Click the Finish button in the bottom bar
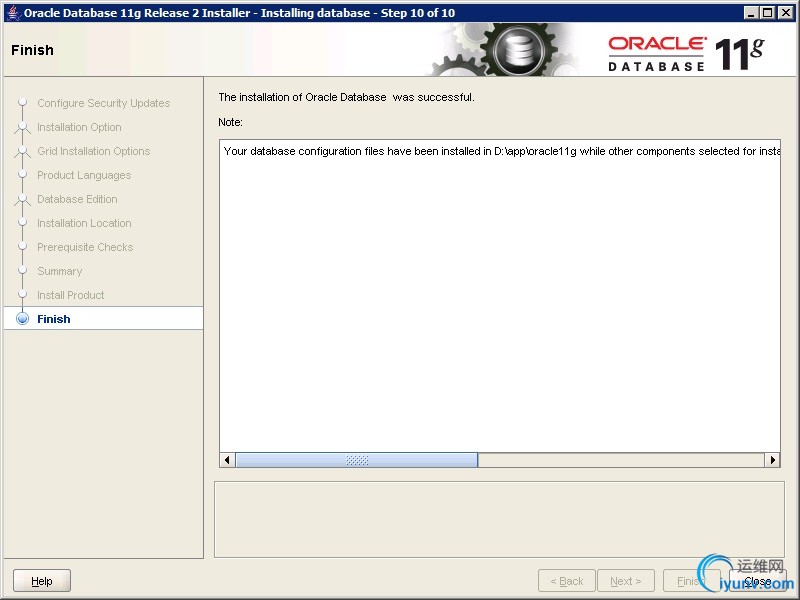The width and height of the screenshot is (800, 600). pos(691,581)
